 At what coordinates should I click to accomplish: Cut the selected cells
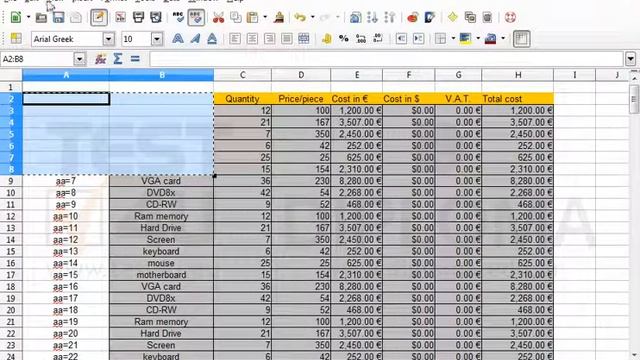[218, 18]
